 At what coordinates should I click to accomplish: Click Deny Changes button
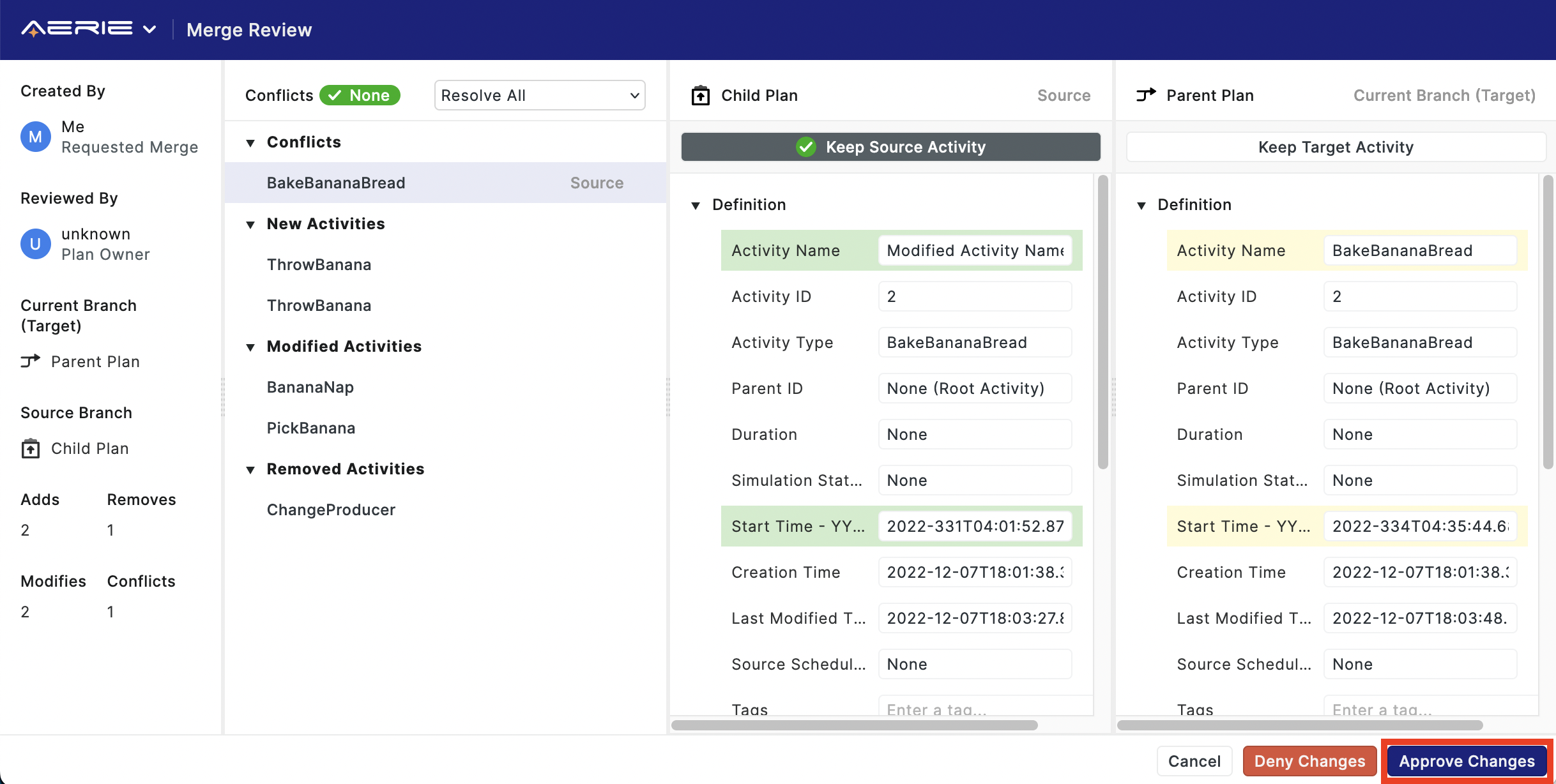pos(1309,761)
